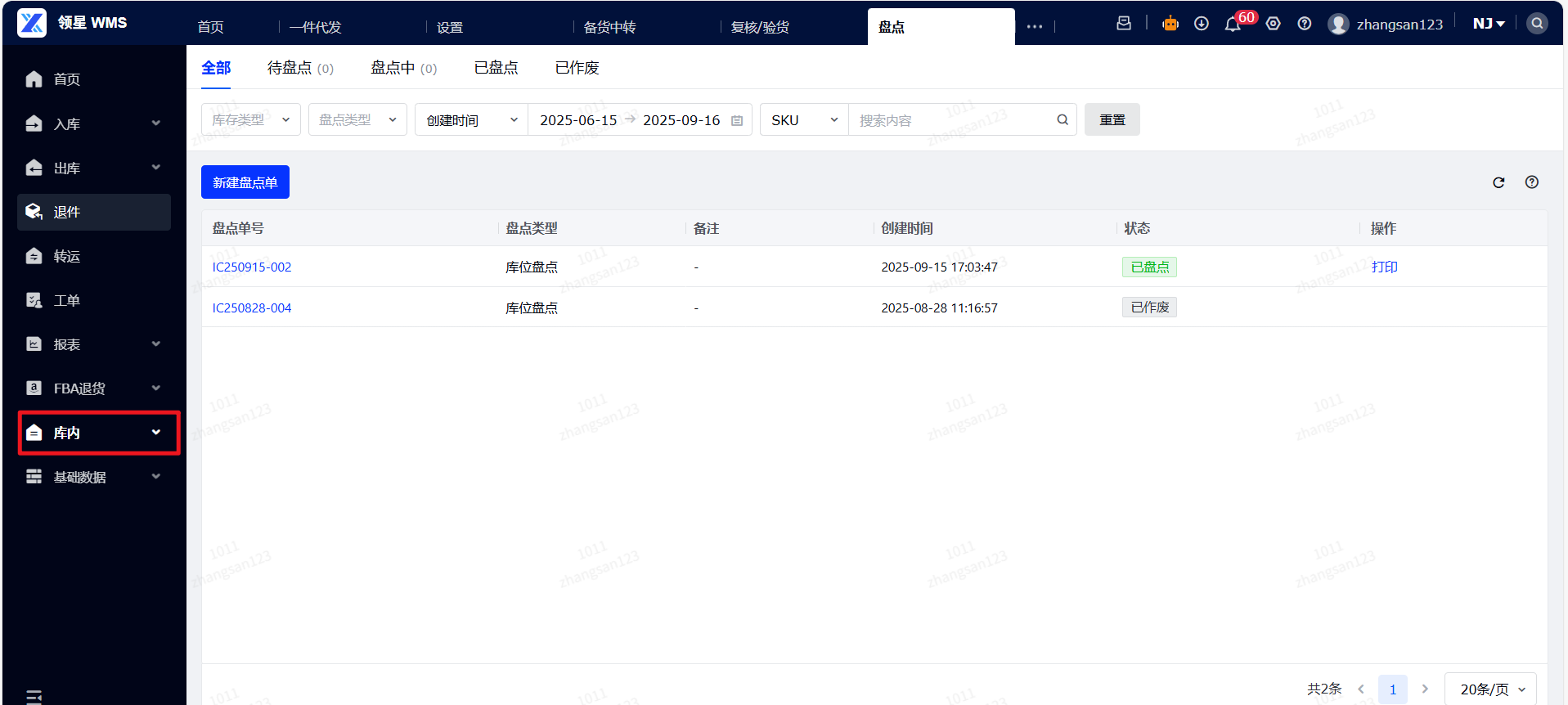
Task: Refresh the stocktake list
Action: click(1498, 182)
